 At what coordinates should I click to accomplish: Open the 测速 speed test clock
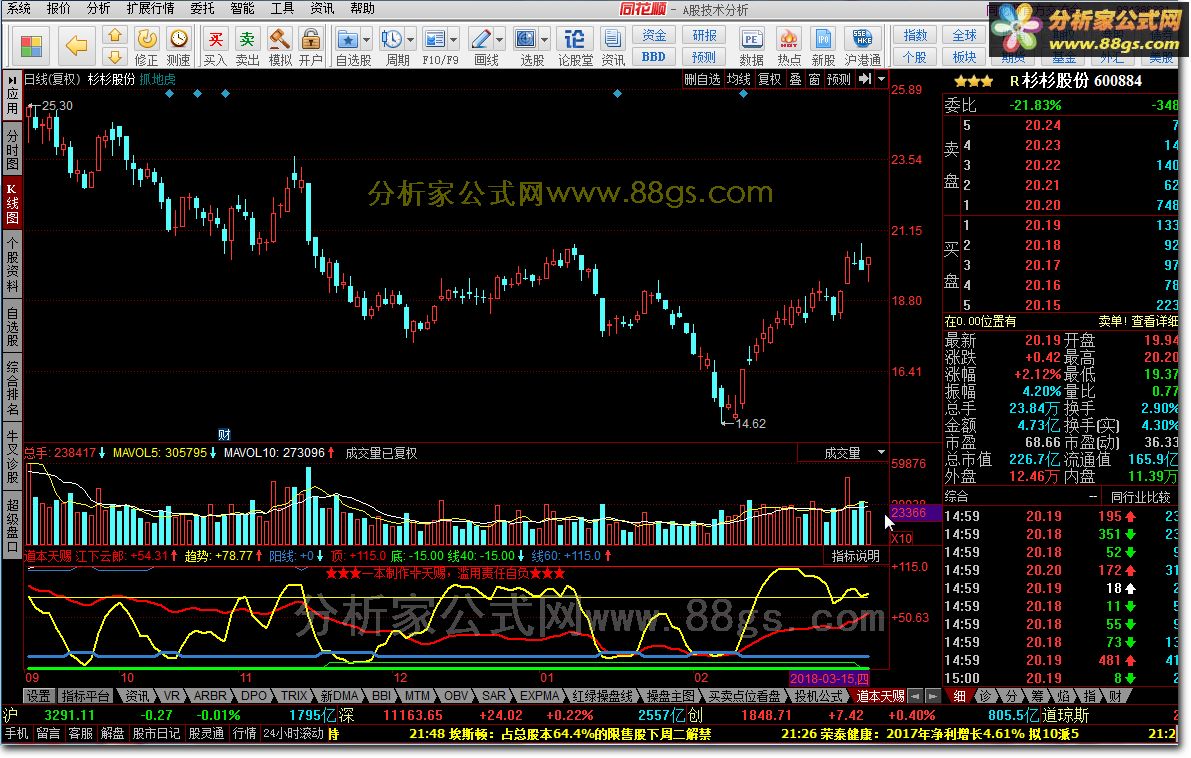point(178,46)
